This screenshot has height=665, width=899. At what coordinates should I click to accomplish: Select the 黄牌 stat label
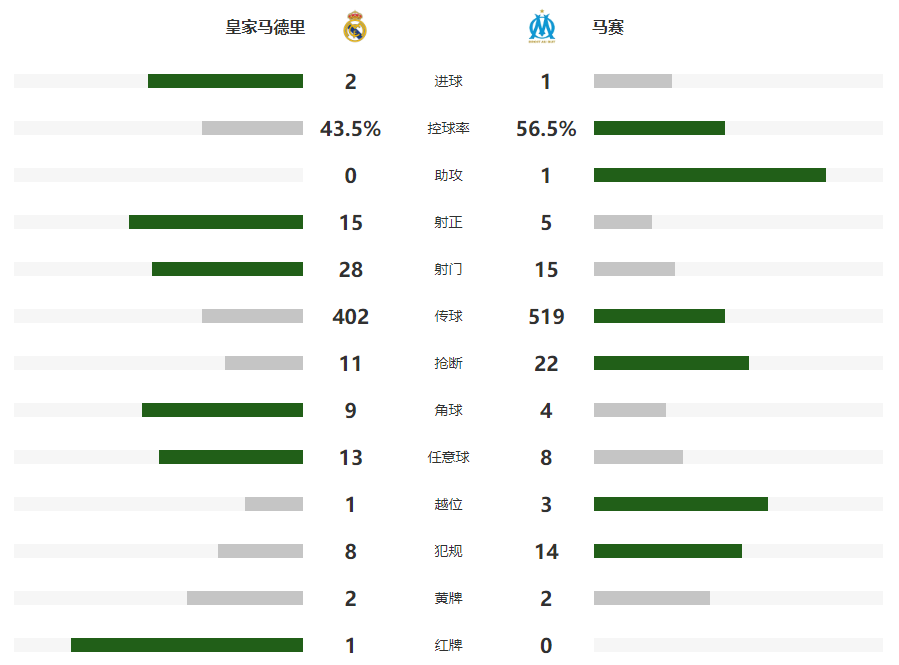tap(448, 598)
